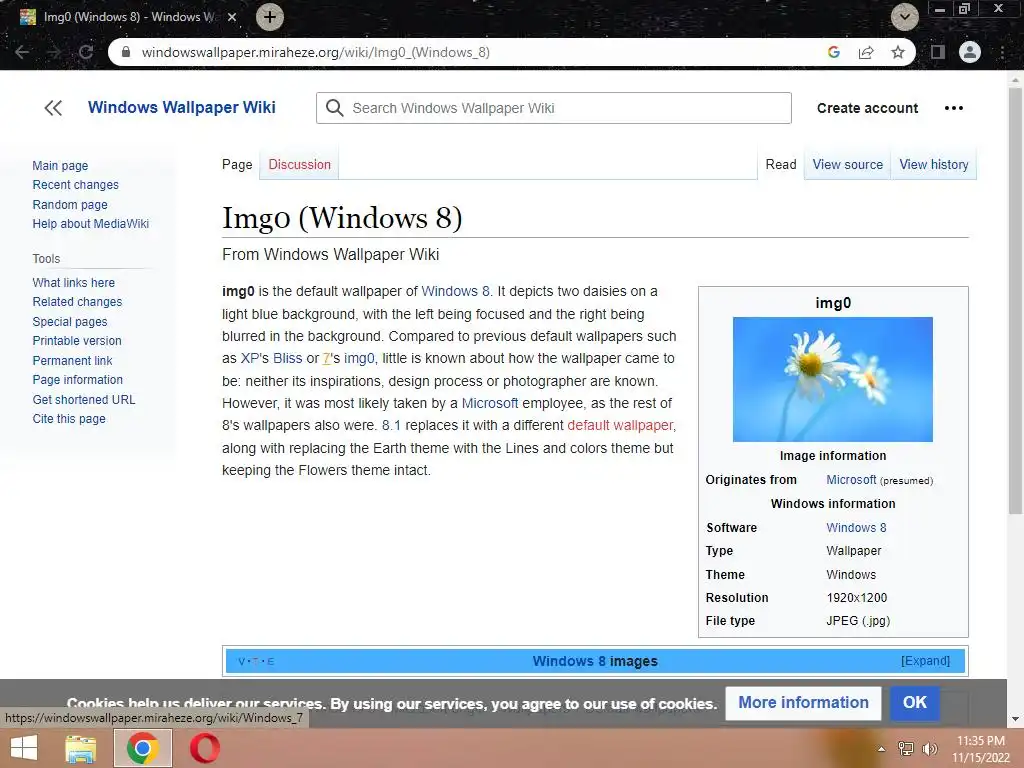This screenshot has height=768, width=1024.
Task: Click the Chrome taskbar icon
Action: tap(142, 748)
